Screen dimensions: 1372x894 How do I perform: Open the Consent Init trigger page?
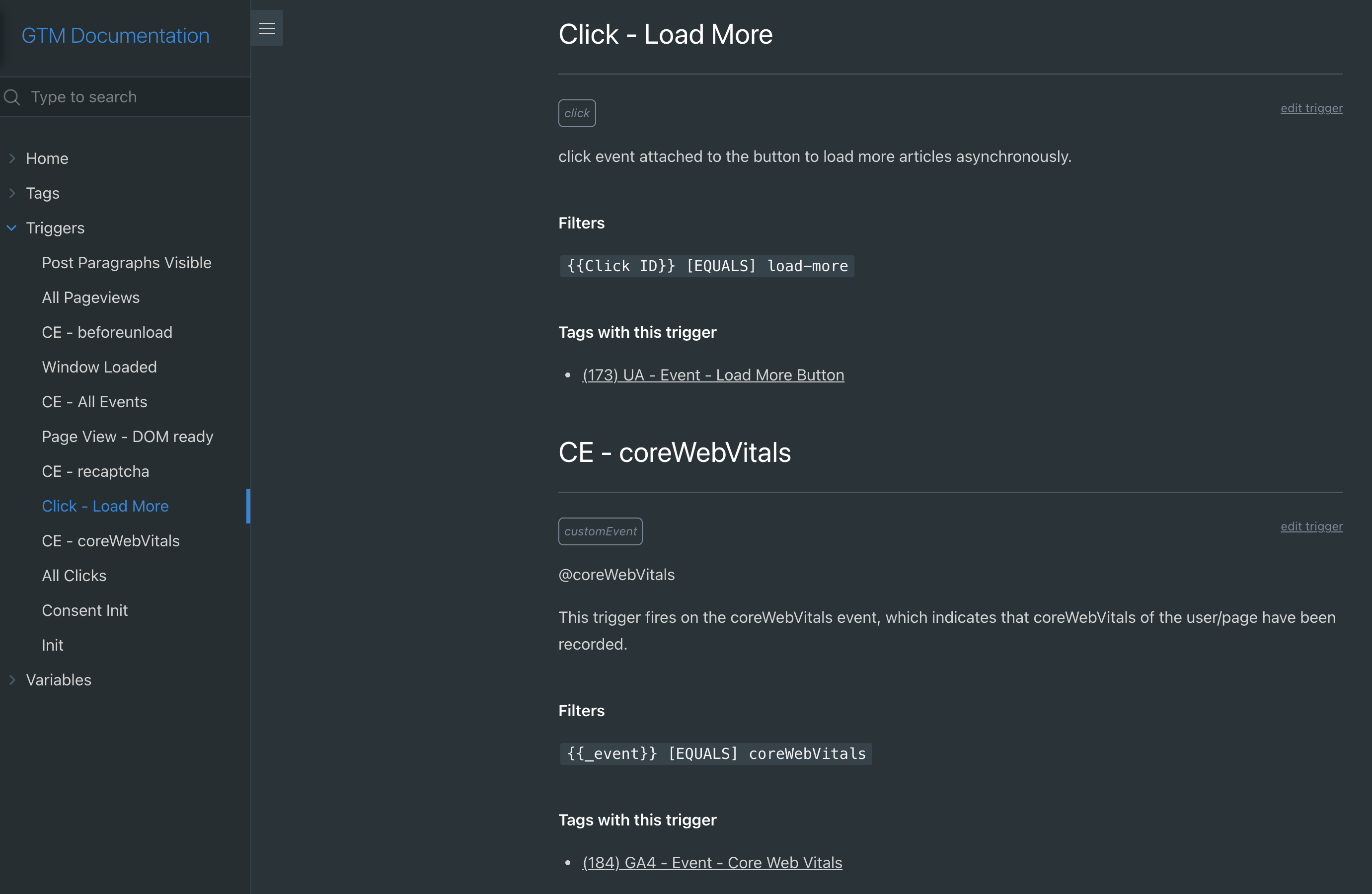(x=85, y=610)
